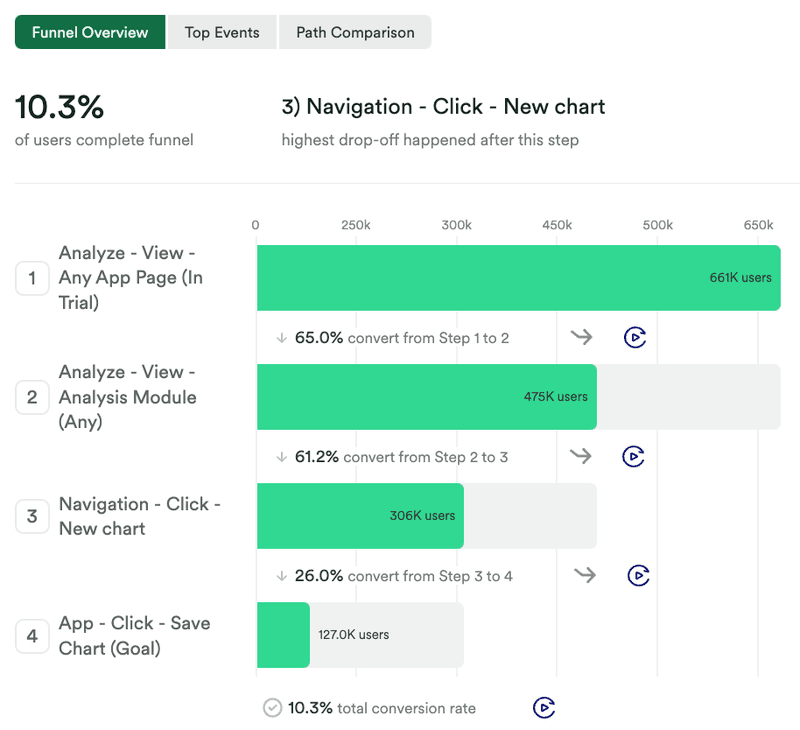
Task: Click replay icon beside total conversion rate
Action: tap(543, 708)
